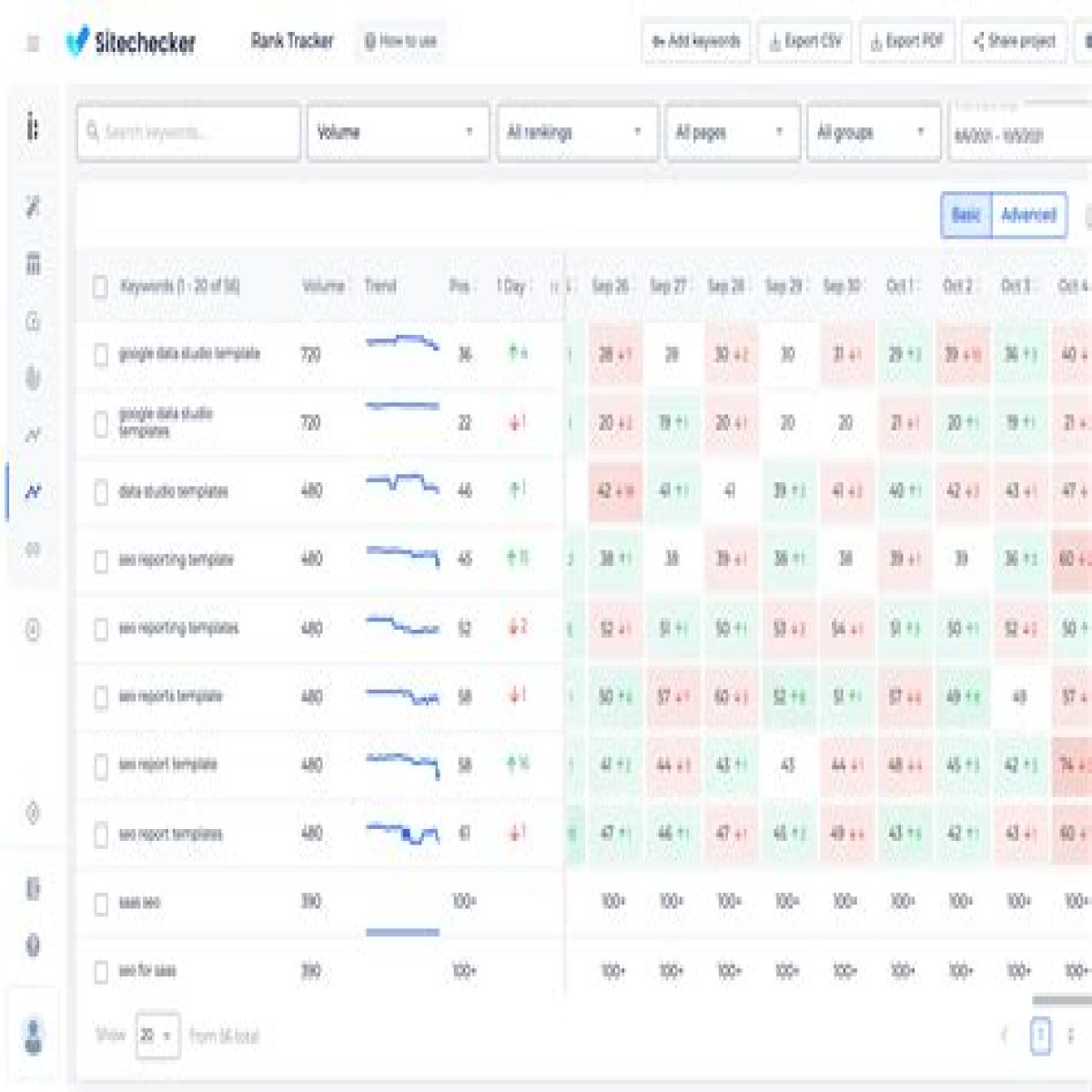Click the key icon on Add keywords
The width and height of the screenshot is (1092, 1092).
pos(658,42)
